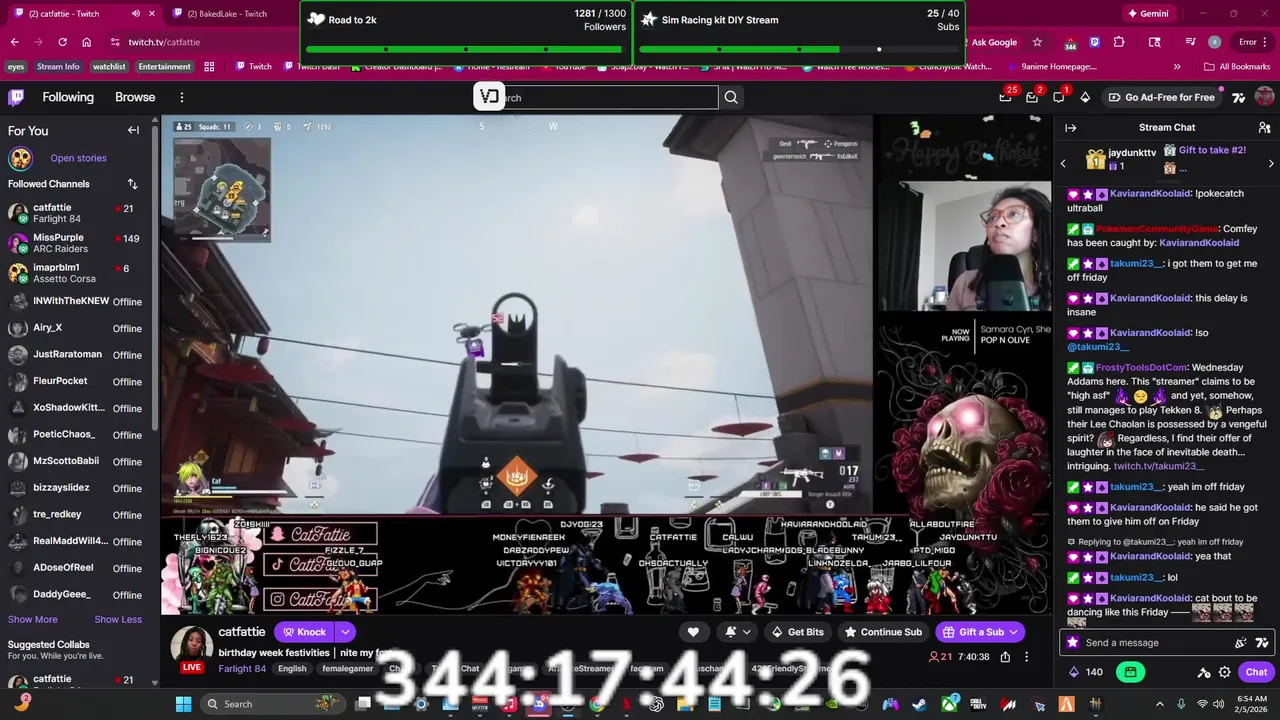The image size is (1280, 720).
Task: Open All Bookmarks folder
Action: point(1237,67)
